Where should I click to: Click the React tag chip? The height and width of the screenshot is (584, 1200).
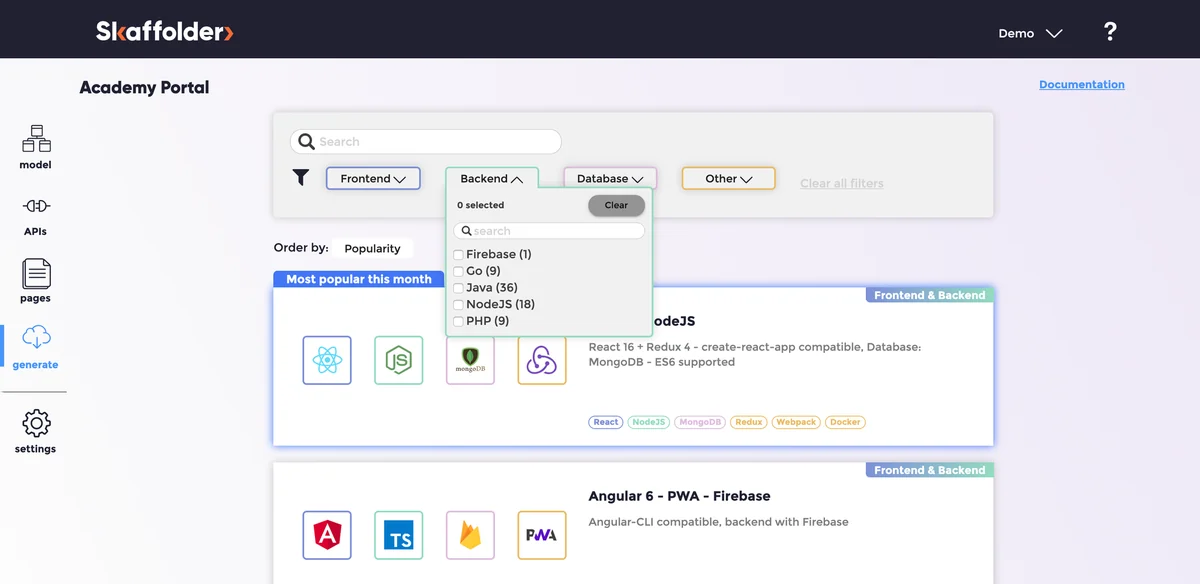606,422
